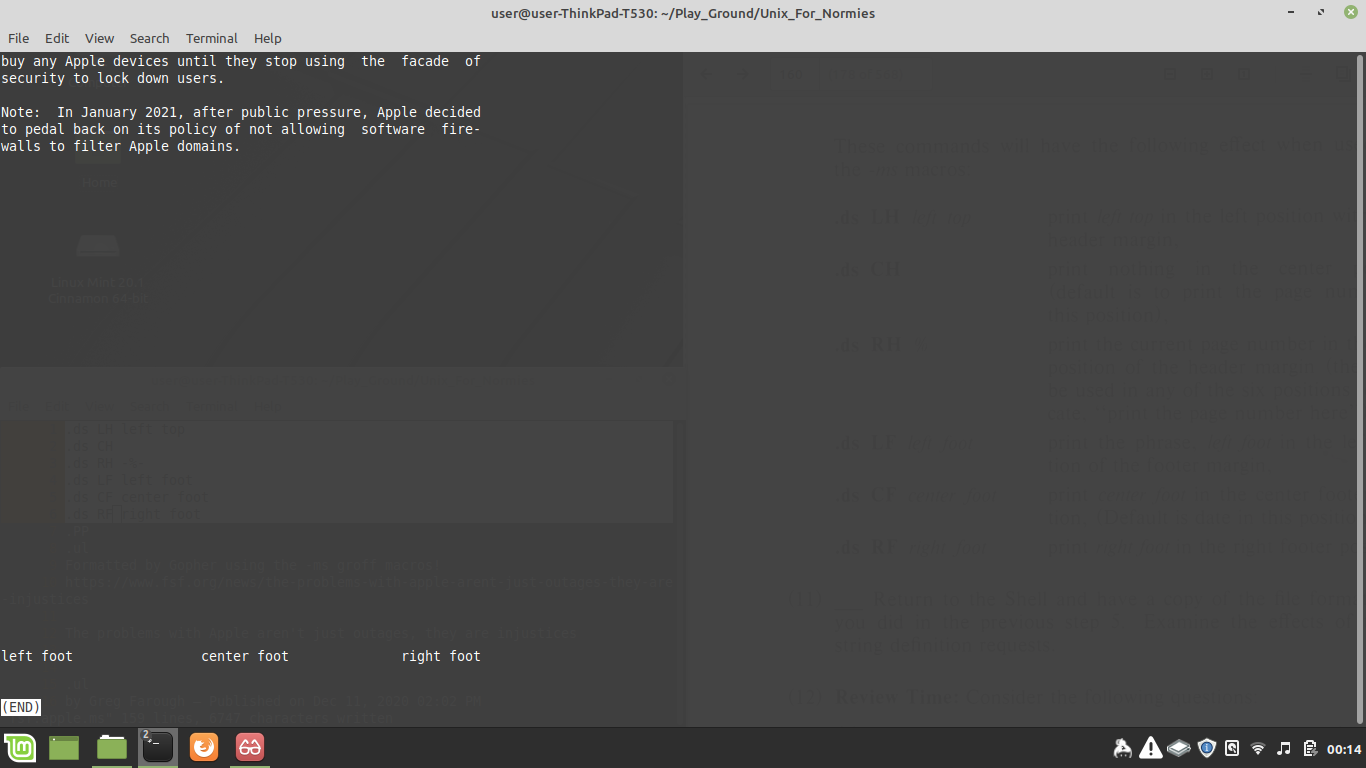
Task: Click the terminal window title bar text
Action: [683, 13]
